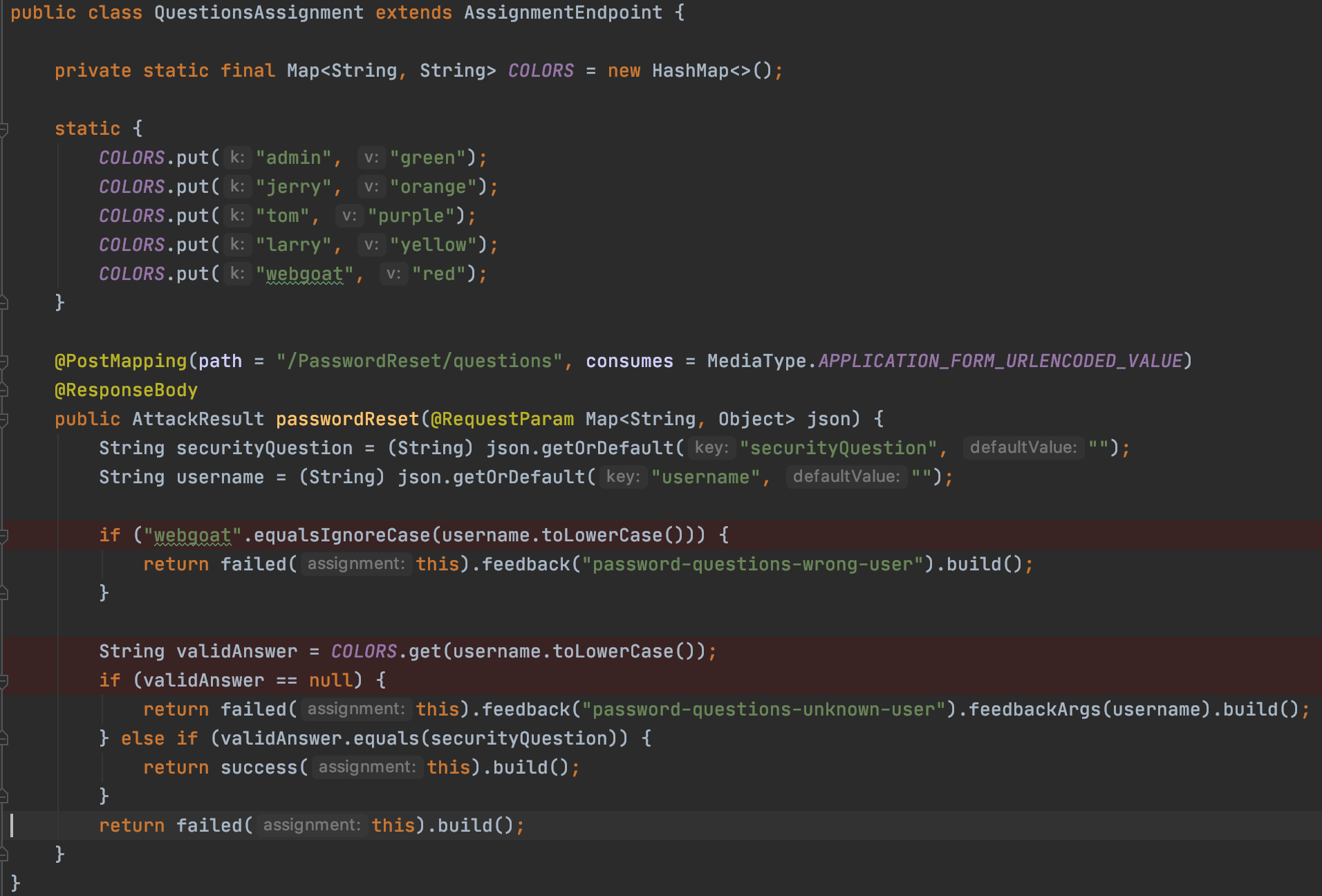Click the v: hint before "purple"
1322x896 pixels.
[x=349, y=216]
